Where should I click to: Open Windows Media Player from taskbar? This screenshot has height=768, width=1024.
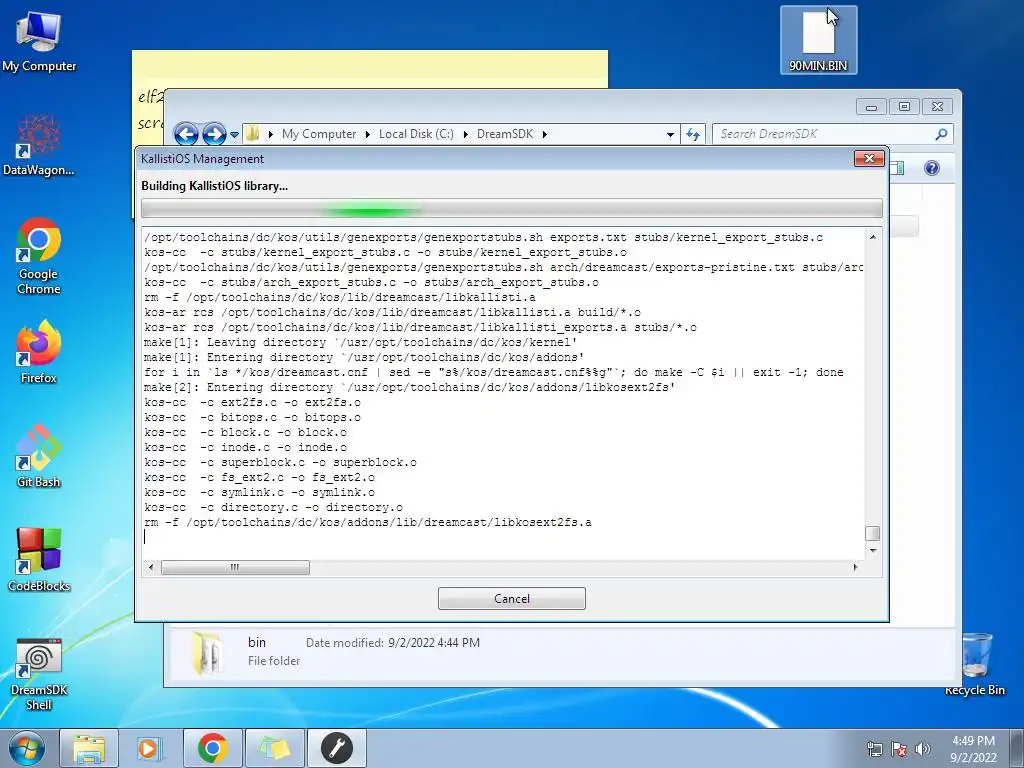(x=150, y=748)
